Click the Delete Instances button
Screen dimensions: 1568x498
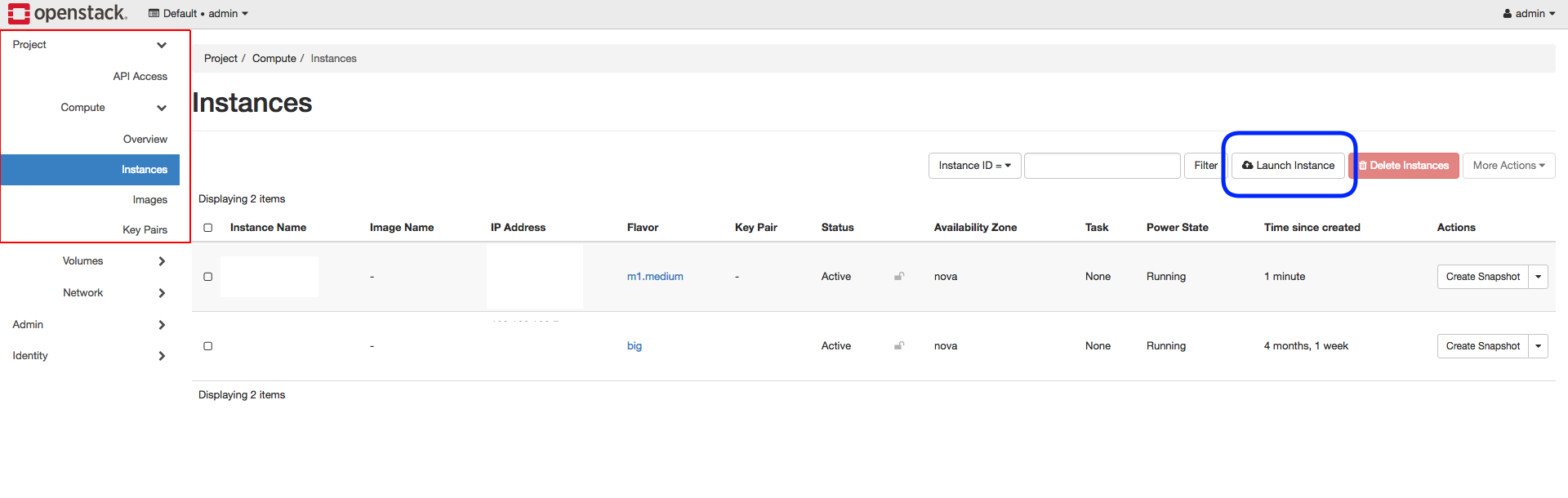coord(1404,166)
